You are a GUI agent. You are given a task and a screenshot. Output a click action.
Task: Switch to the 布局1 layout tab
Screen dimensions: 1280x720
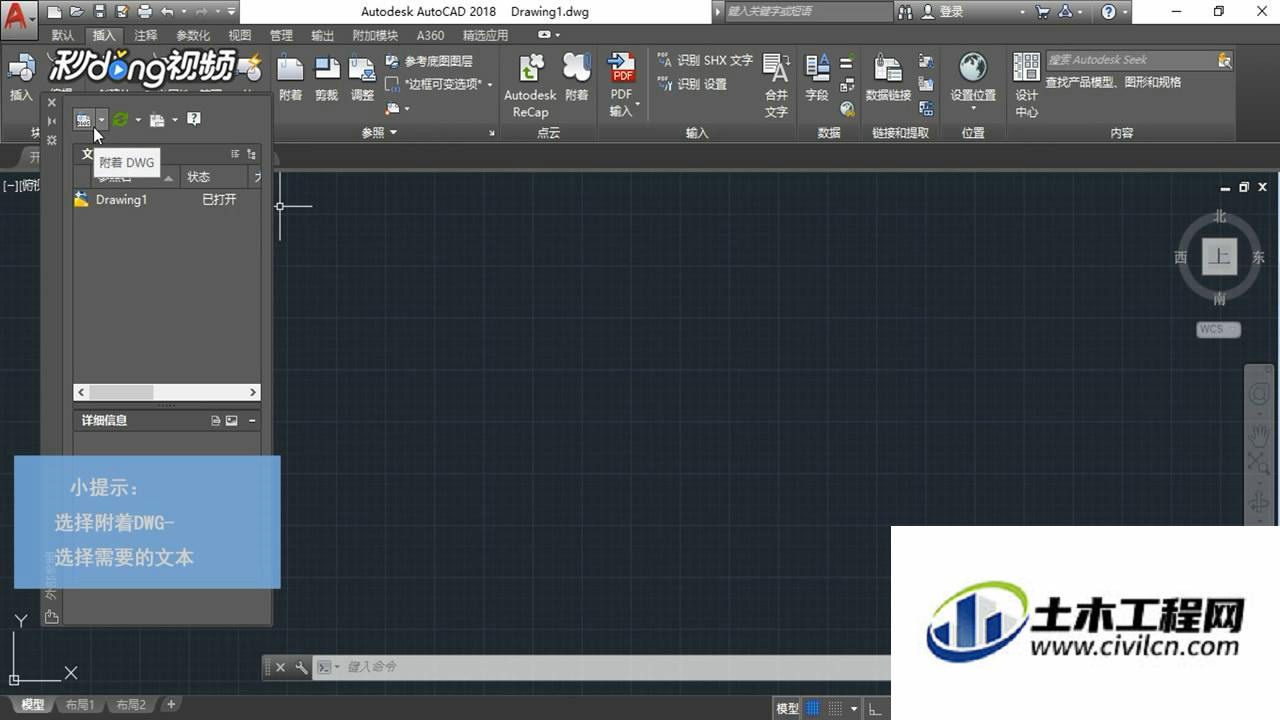80,705
